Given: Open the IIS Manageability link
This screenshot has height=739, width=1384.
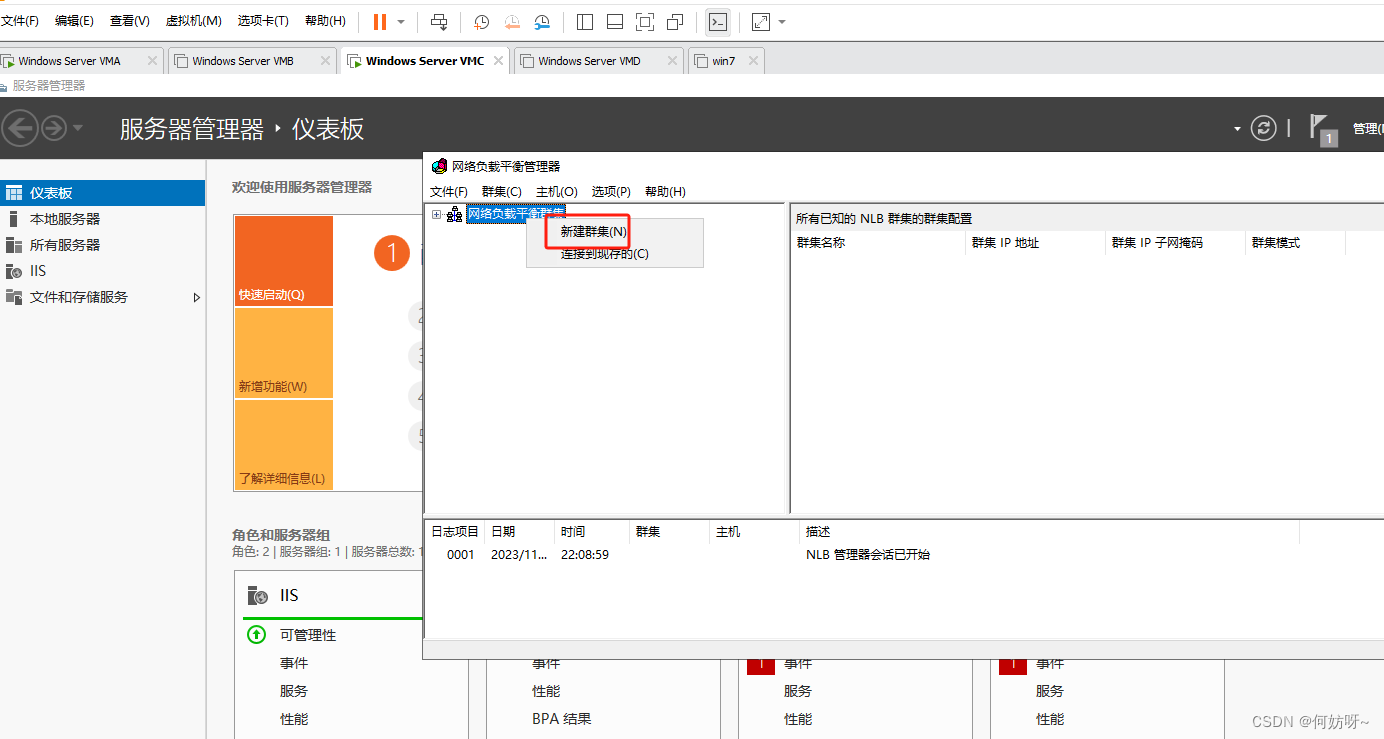Looking at the screenshot, I should [x=307, y=635].
